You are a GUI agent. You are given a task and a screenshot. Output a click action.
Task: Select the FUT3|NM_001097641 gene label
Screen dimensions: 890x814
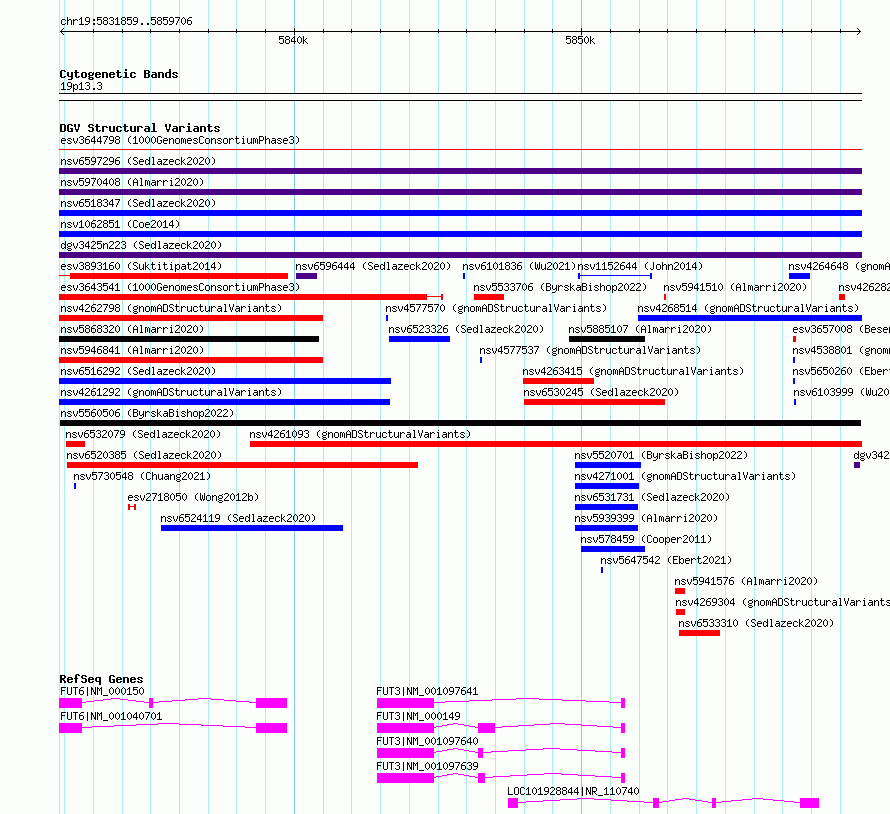pos(427,691)
